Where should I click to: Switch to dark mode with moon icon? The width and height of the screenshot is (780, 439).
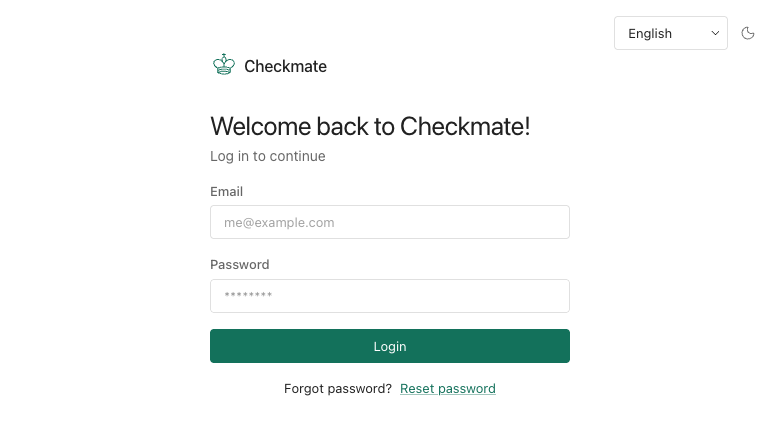click(x=748, y=33)
